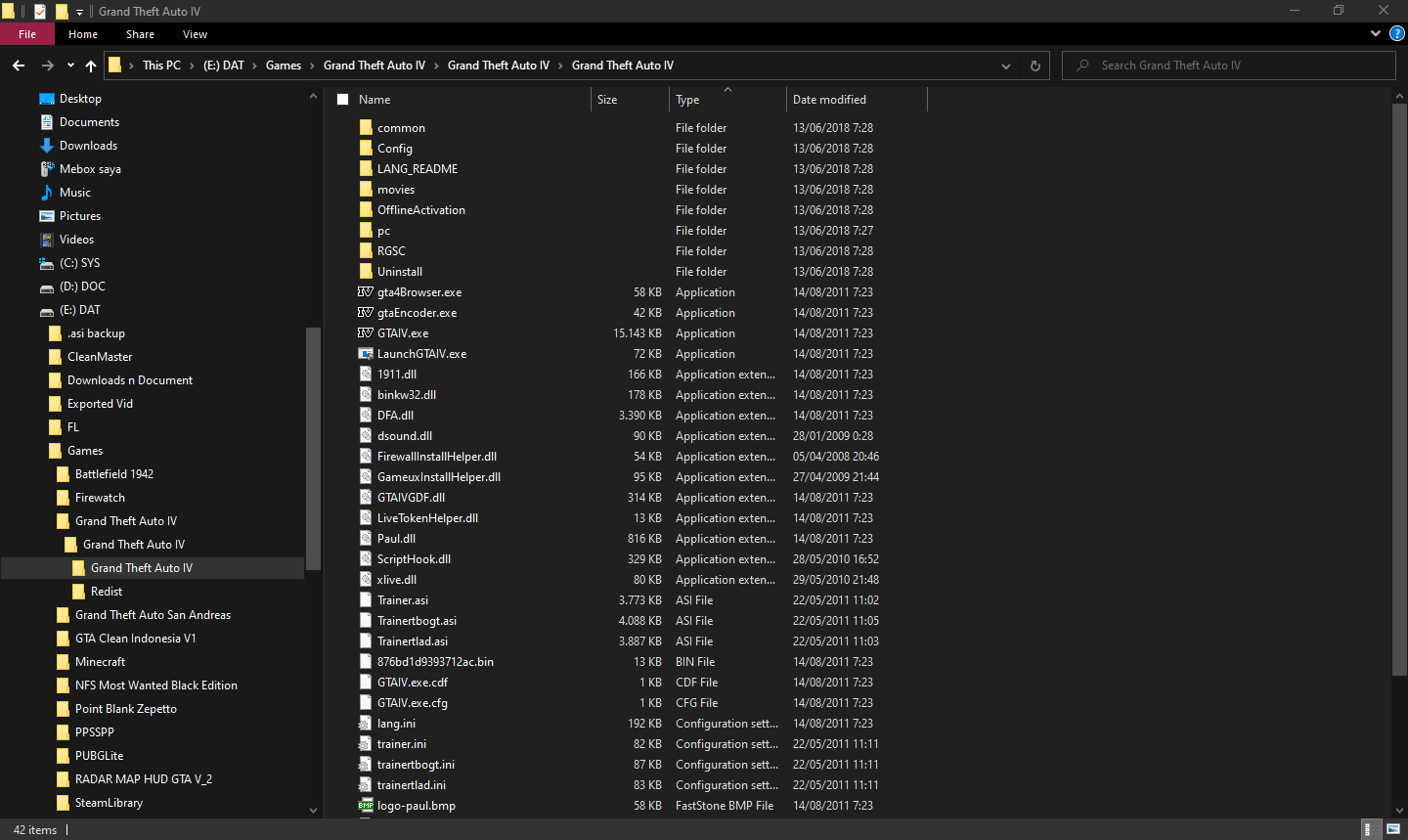Switch to details view in status bar
This screenshot has height=840, width=1408.
1372,829
